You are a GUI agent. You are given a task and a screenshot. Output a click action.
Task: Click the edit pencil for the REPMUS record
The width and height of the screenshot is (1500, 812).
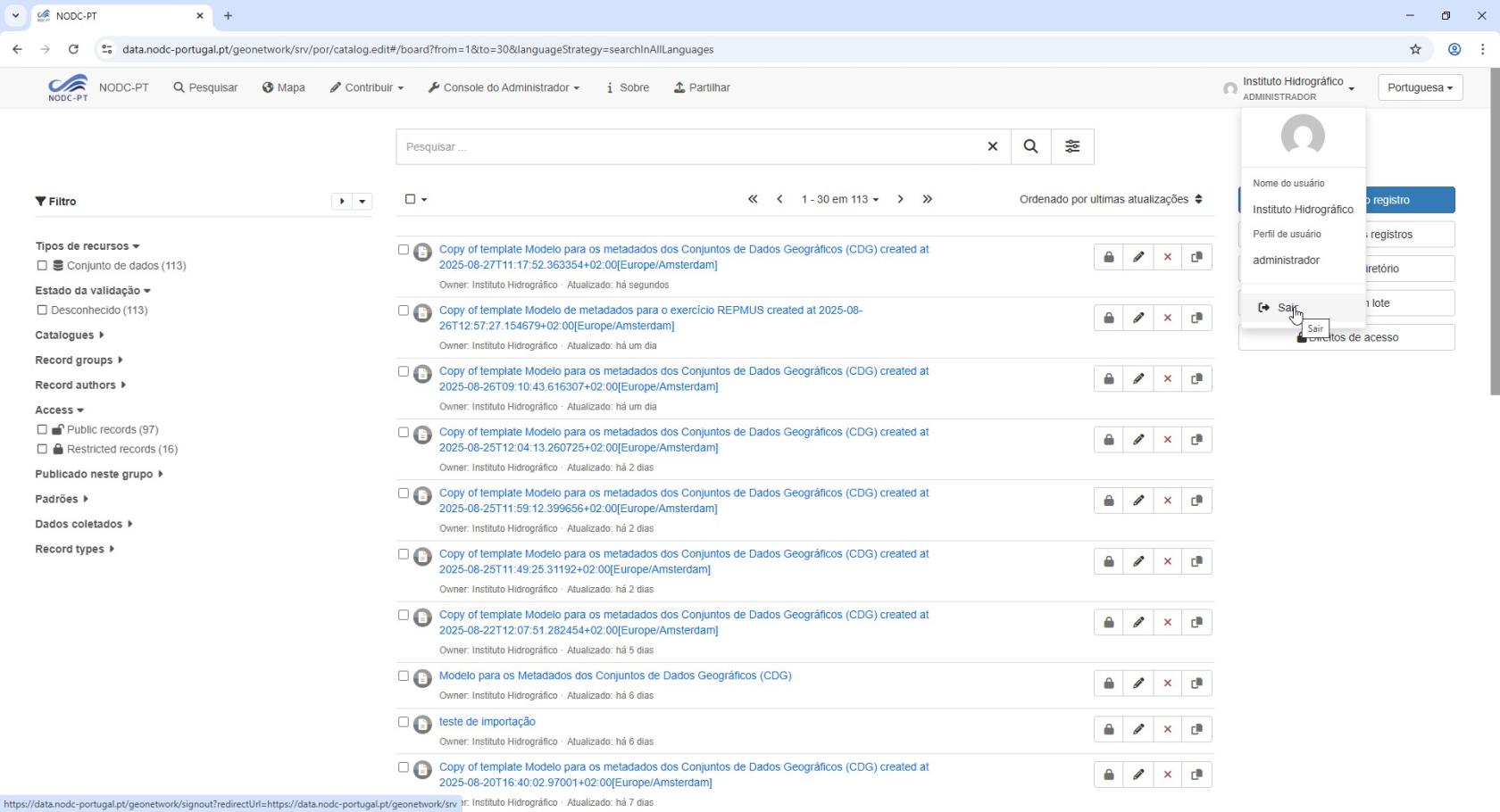click(x=1137, y=318)
